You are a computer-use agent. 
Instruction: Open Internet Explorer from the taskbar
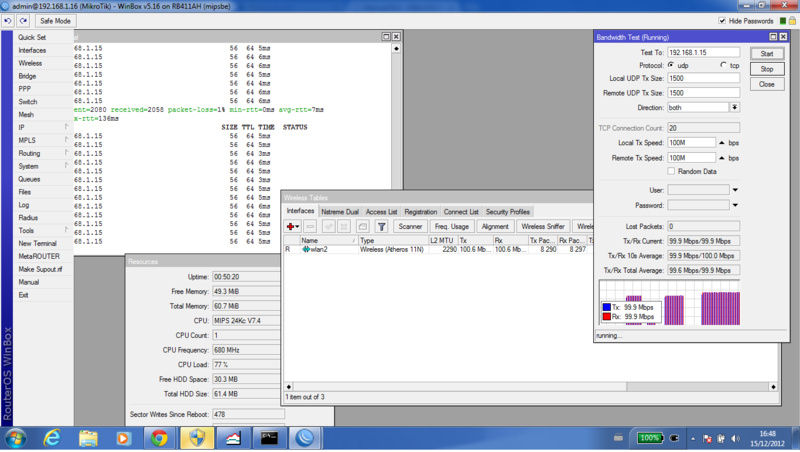coord(51,438)
